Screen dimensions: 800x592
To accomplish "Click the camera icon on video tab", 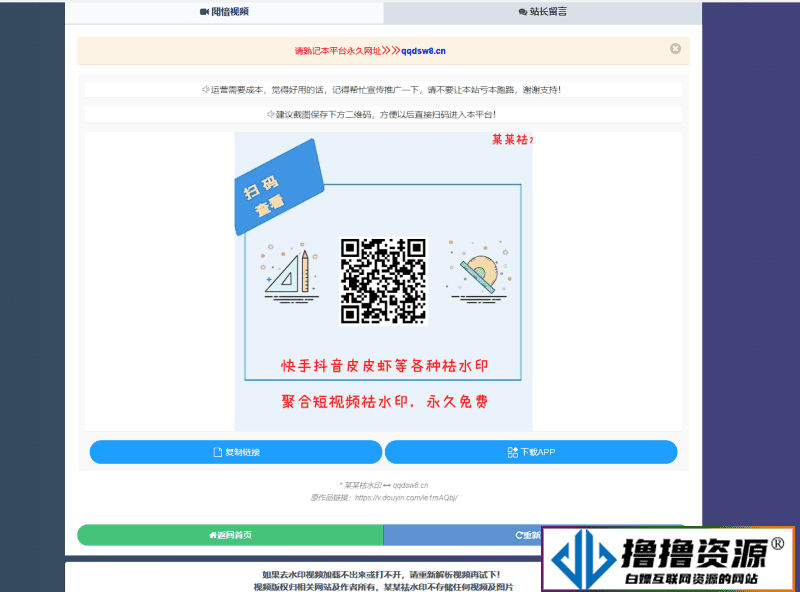I will [204, 12].
